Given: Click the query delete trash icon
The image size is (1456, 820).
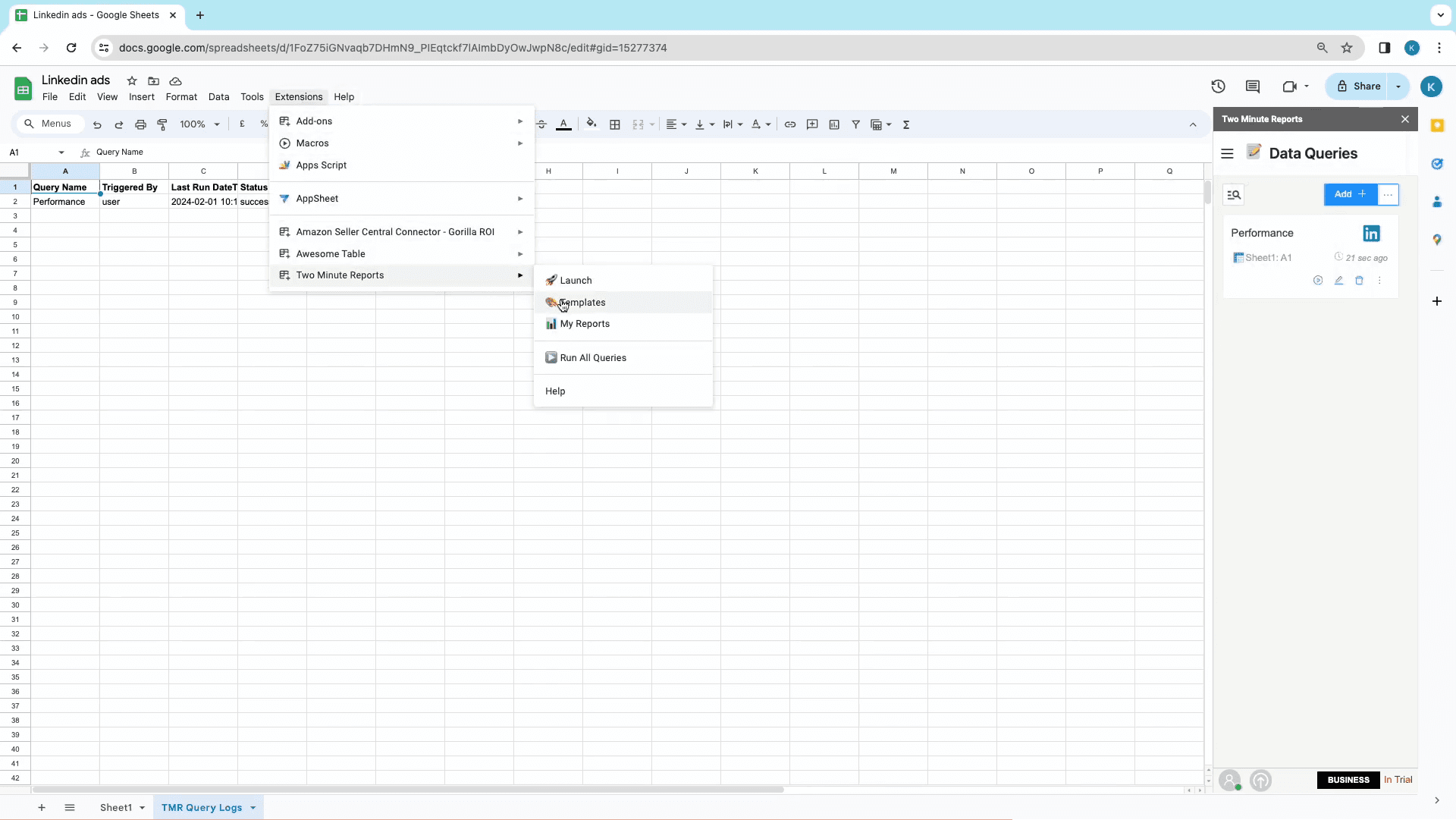Looking at the screenshot, I should [x=1359, y=281].
